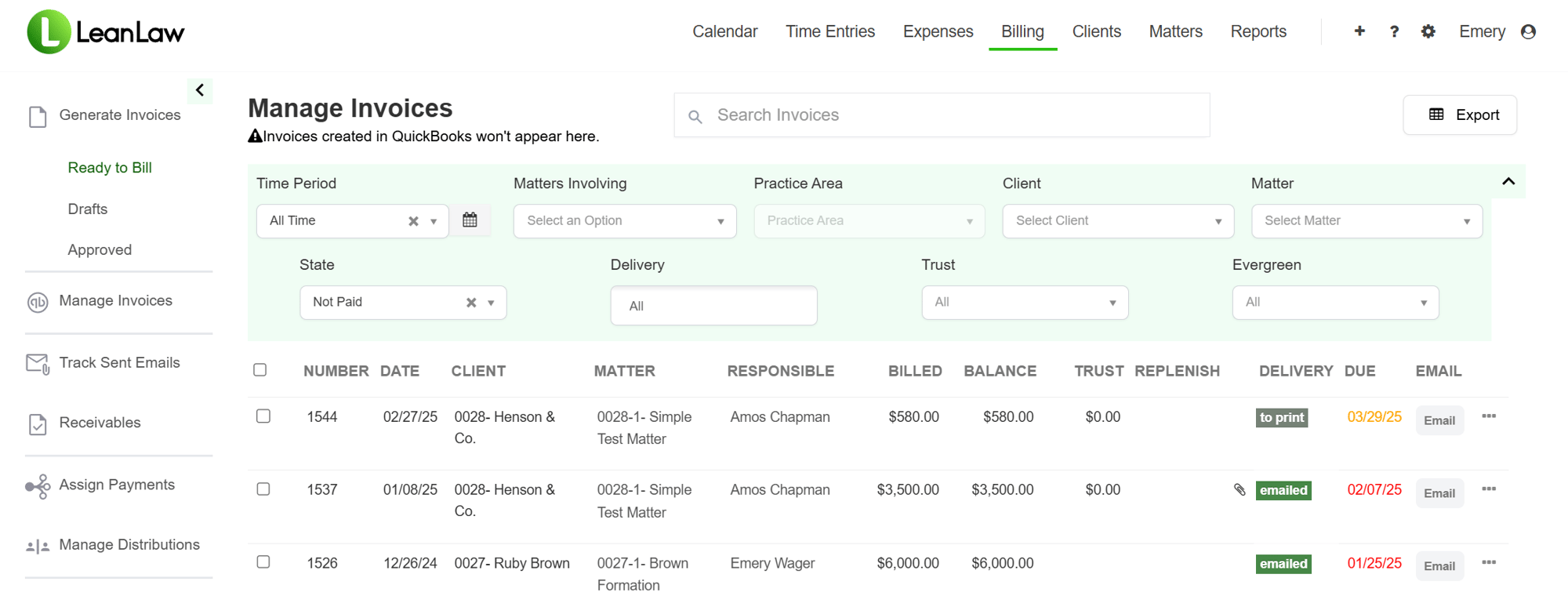
Task: Go to the Calendar tab
Action: tap(725, 31)
